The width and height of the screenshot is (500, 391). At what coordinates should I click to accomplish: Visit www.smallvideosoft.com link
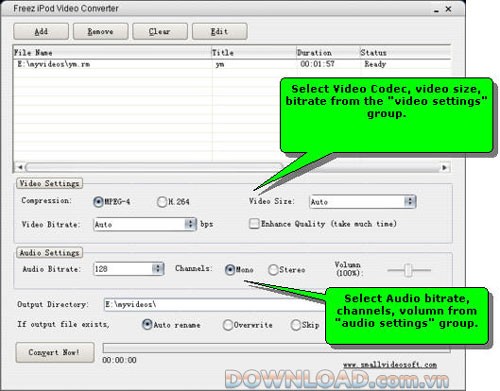[x=390, y=365]
